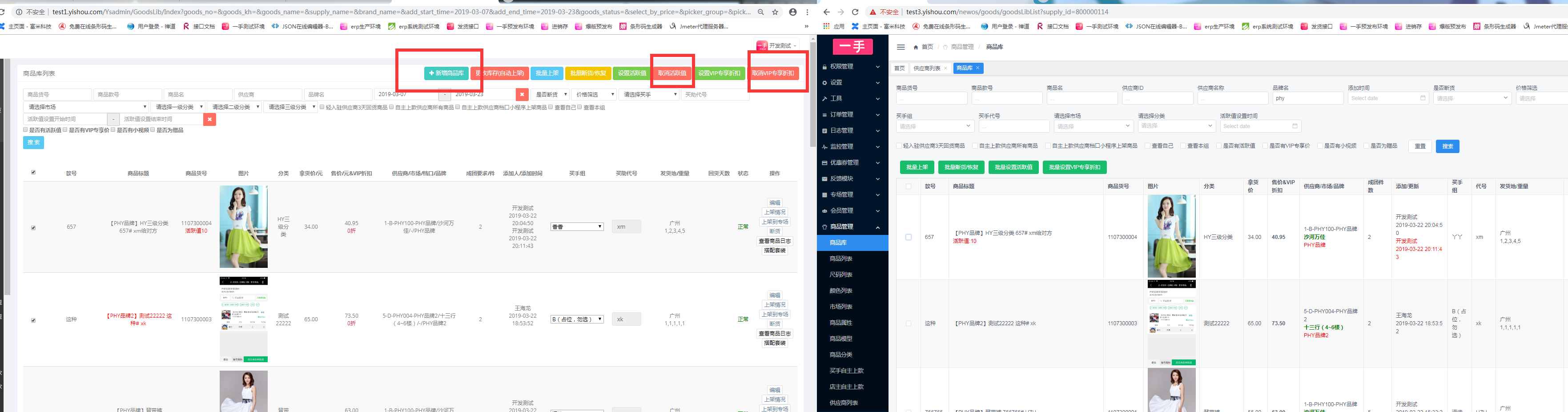Close the 供应商列表 tab with its X

[945, 68]
